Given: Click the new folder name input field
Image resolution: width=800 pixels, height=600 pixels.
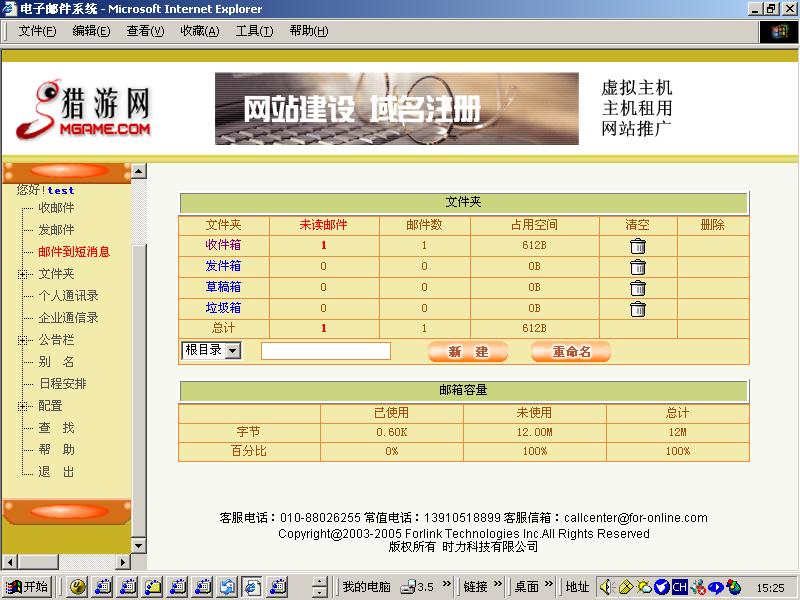Looking at the screenshot, I should tap(326, 351).
